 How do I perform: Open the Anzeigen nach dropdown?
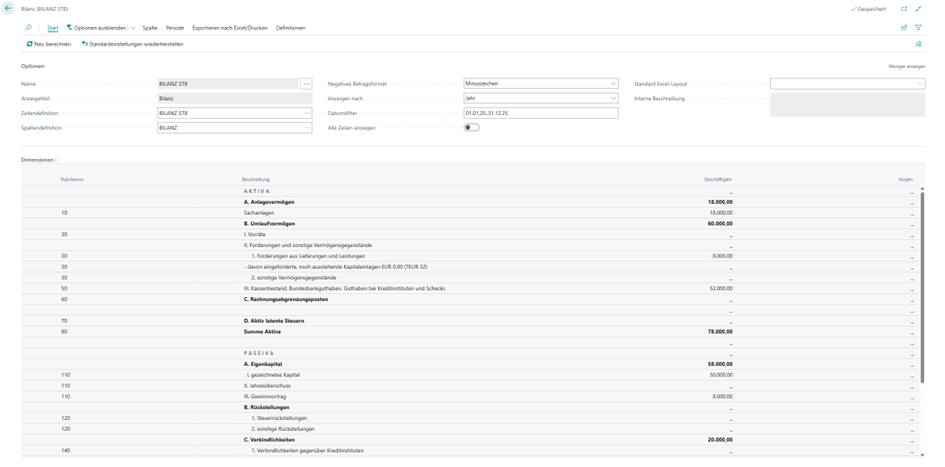(x=613, y=99)
